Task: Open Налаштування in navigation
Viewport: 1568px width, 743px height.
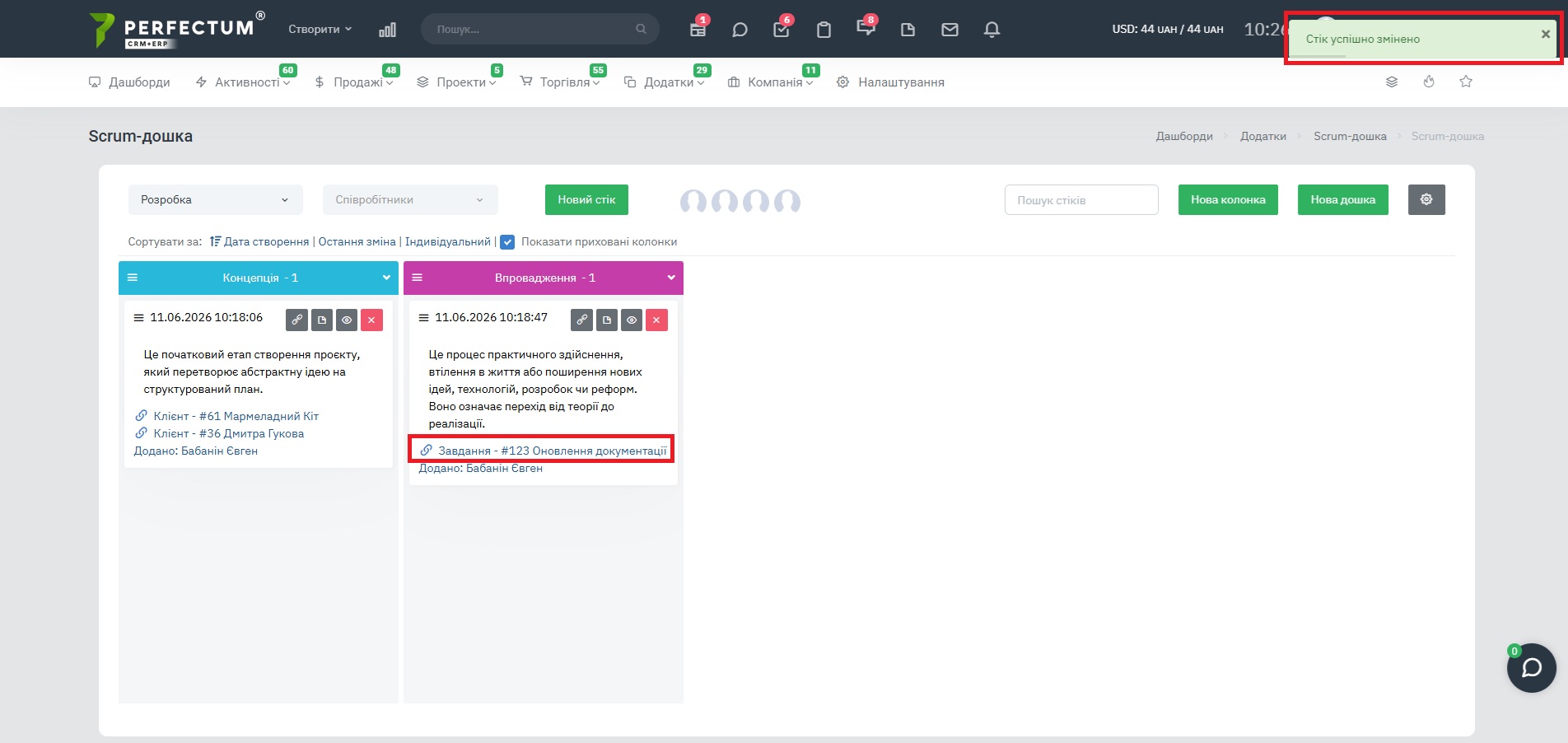Action: (x=890, y=82)
